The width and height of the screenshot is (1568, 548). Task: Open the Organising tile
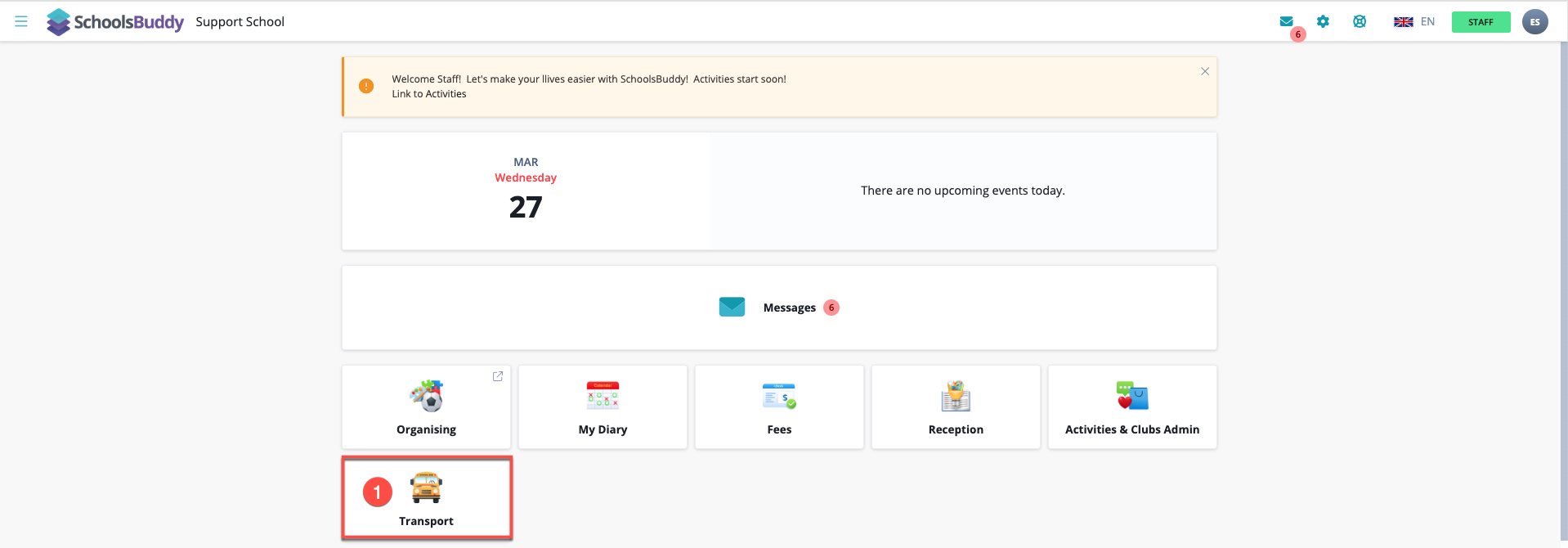click(426, 407)
